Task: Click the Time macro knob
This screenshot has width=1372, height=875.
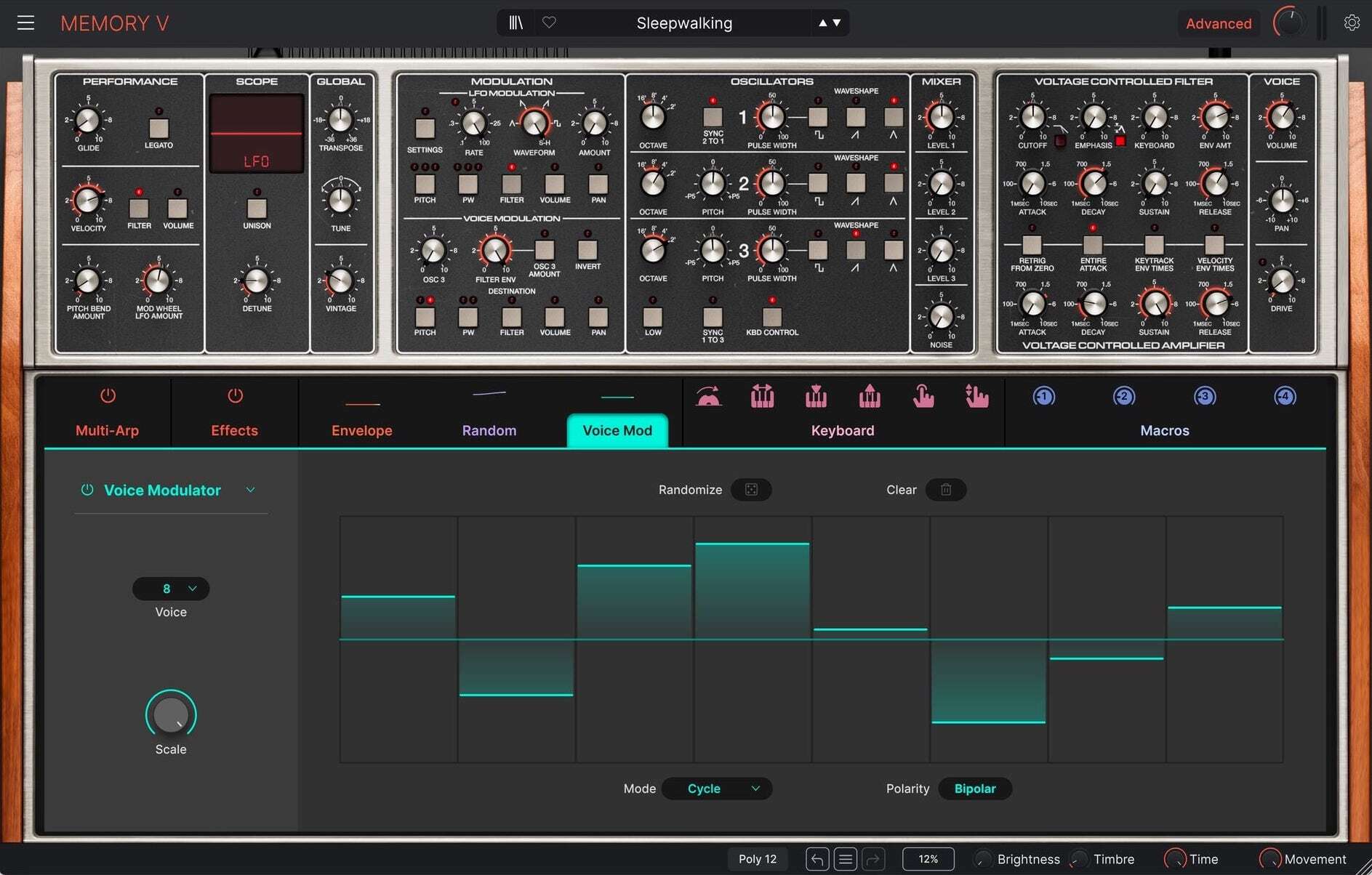Action: point(1175,859)
